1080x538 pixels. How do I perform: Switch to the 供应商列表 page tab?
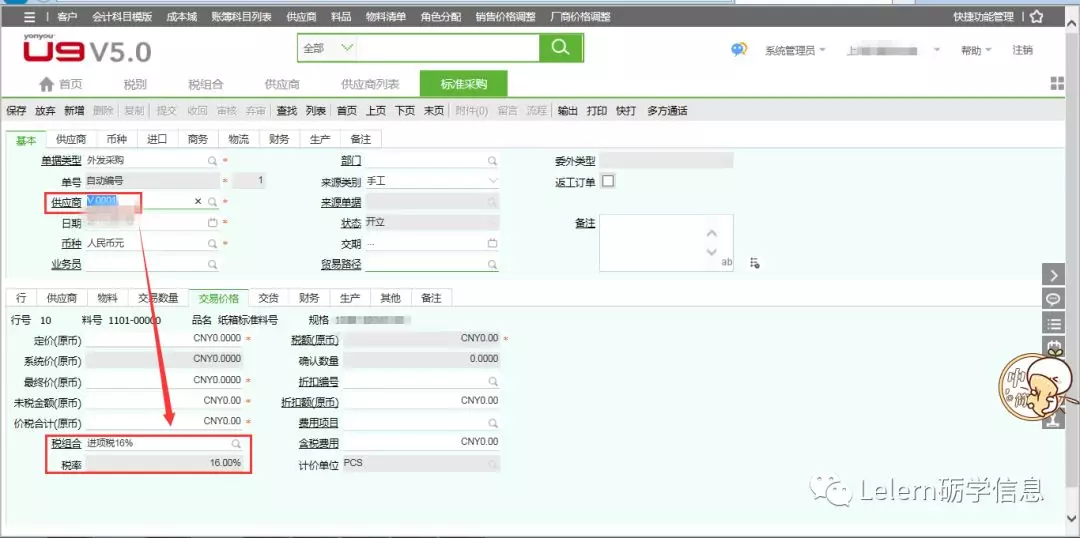coord(370,85)
